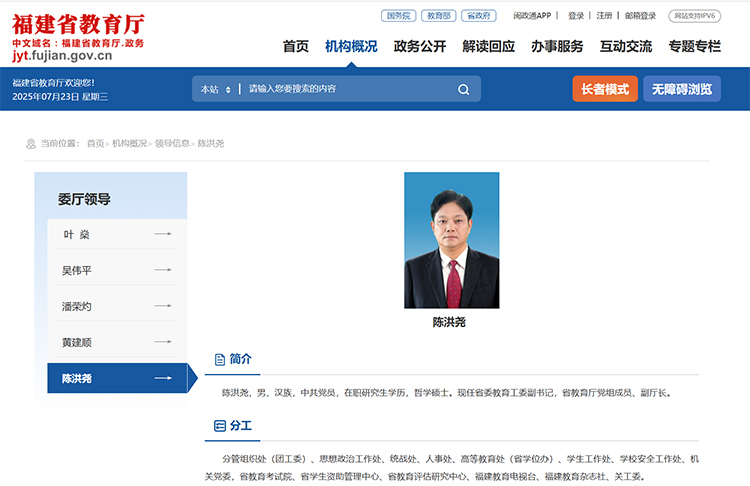750x486 pixels.
Task: Select 潘荣灼 in the leader list
Action: 77,306
